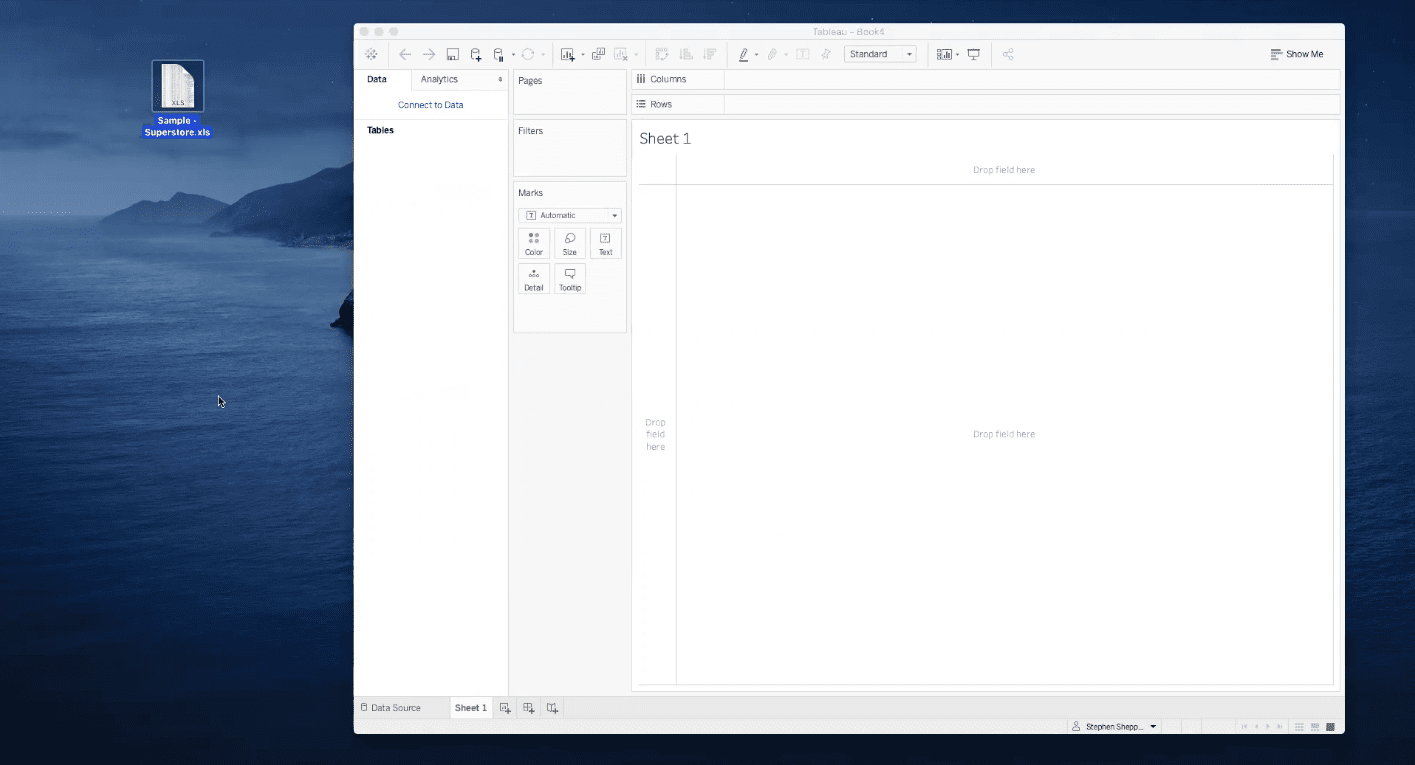Screen dimensions: 1415x765
Task: Open the Color shelf in the Marks card
Action: point(533,242)
